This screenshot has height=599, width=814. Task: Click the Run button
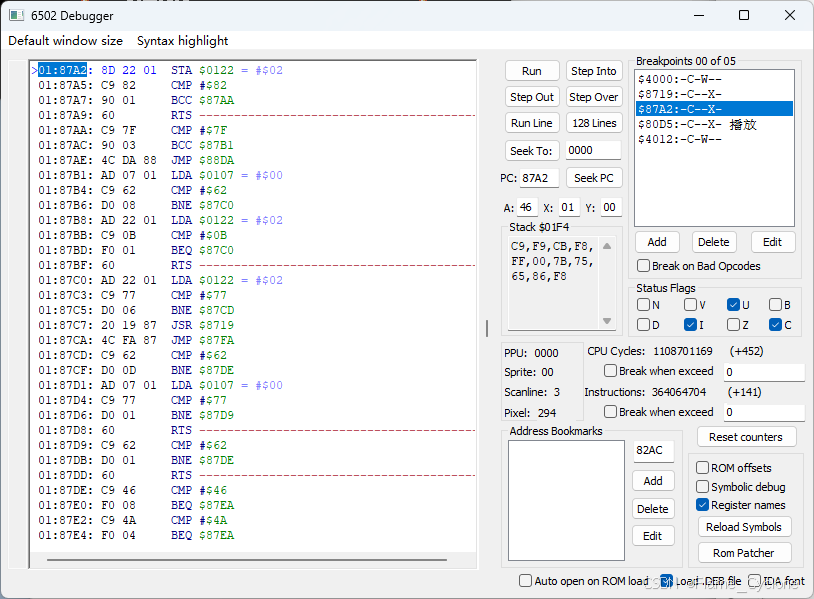coord(532,71)
